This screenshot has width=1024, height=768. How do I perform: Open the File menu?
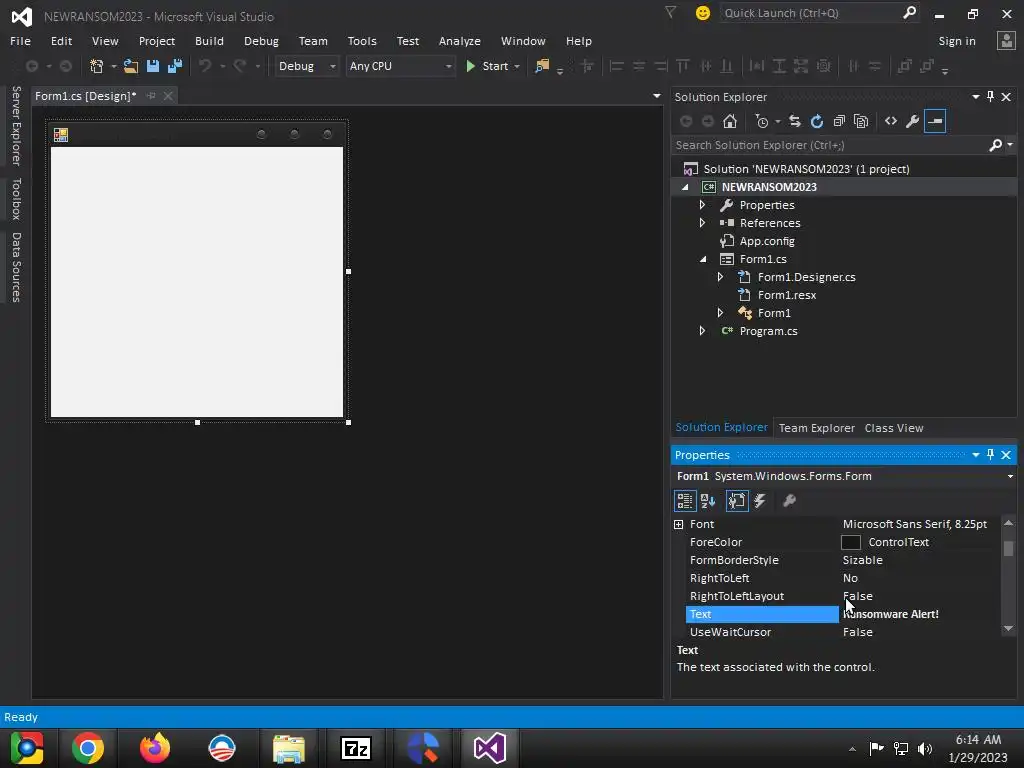(x=20, y=41)
